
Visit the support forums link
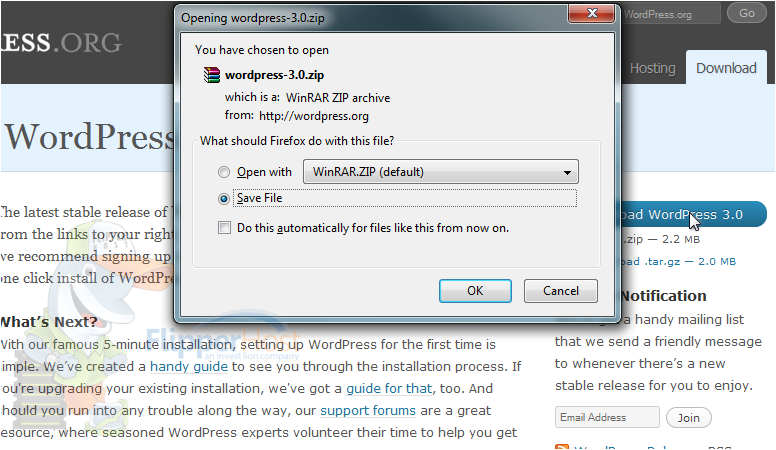click(x=368, y=410)
